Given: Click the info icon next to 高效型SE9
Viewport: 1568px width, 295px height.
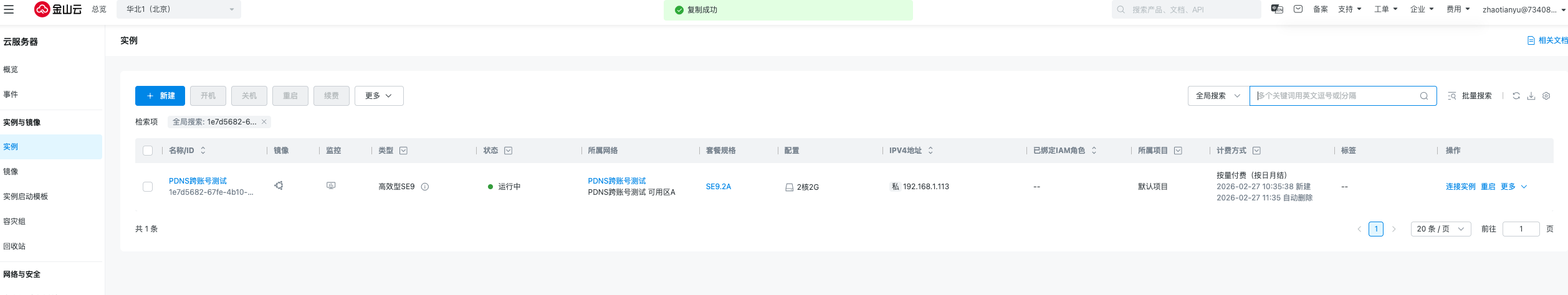Looking at the screenshot, I should point(425,187).
